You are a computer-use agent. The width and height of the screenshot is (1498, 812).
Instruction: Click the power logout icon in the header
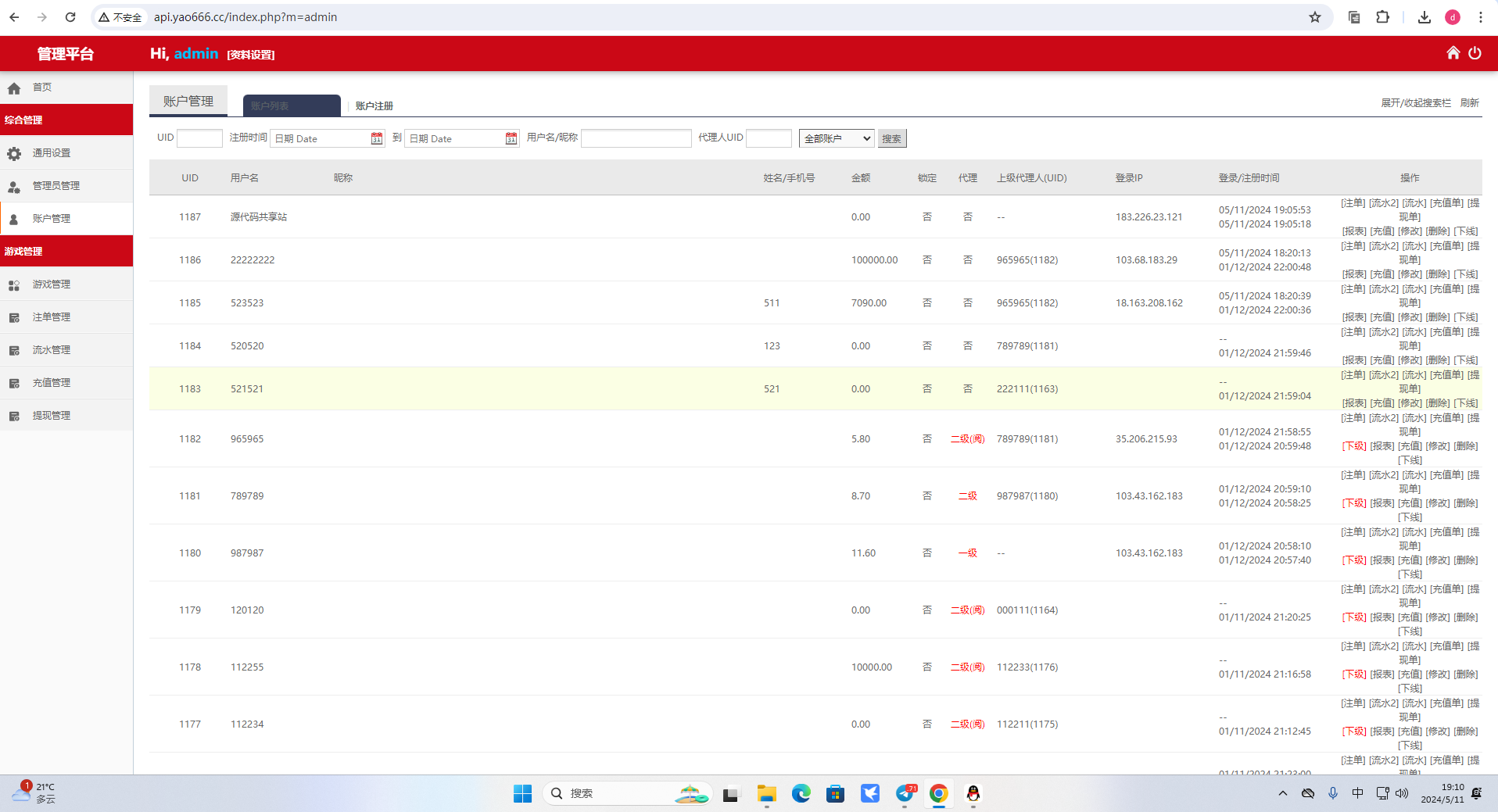(1475, 53)
